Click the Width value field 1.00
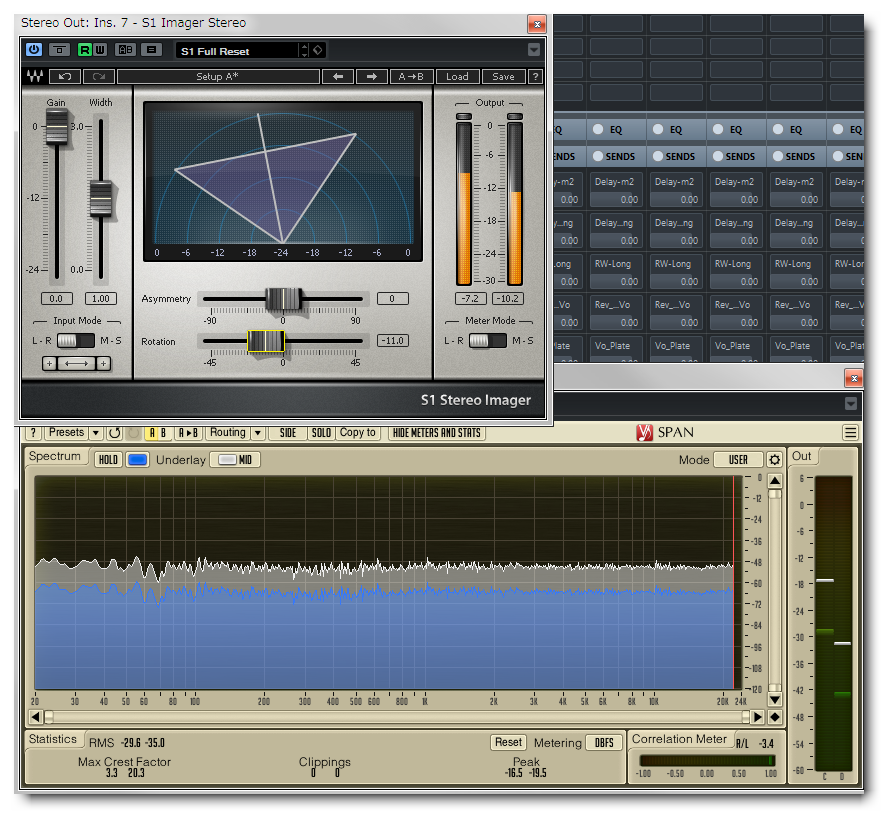This screenshot has width=892, height=822. [101, 298]
